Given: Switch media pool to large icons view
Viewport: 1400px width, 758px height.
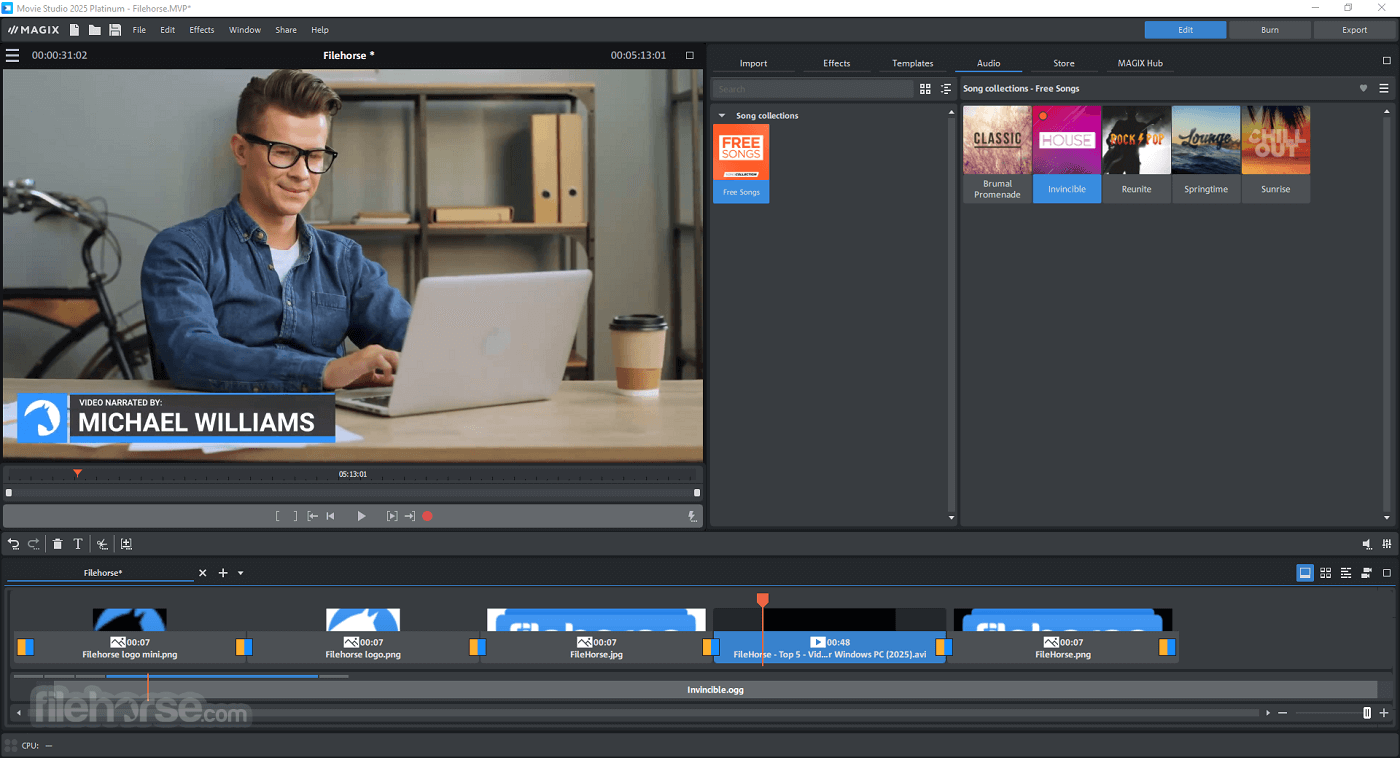Looking at the screenshot, I should click(925, 89).
